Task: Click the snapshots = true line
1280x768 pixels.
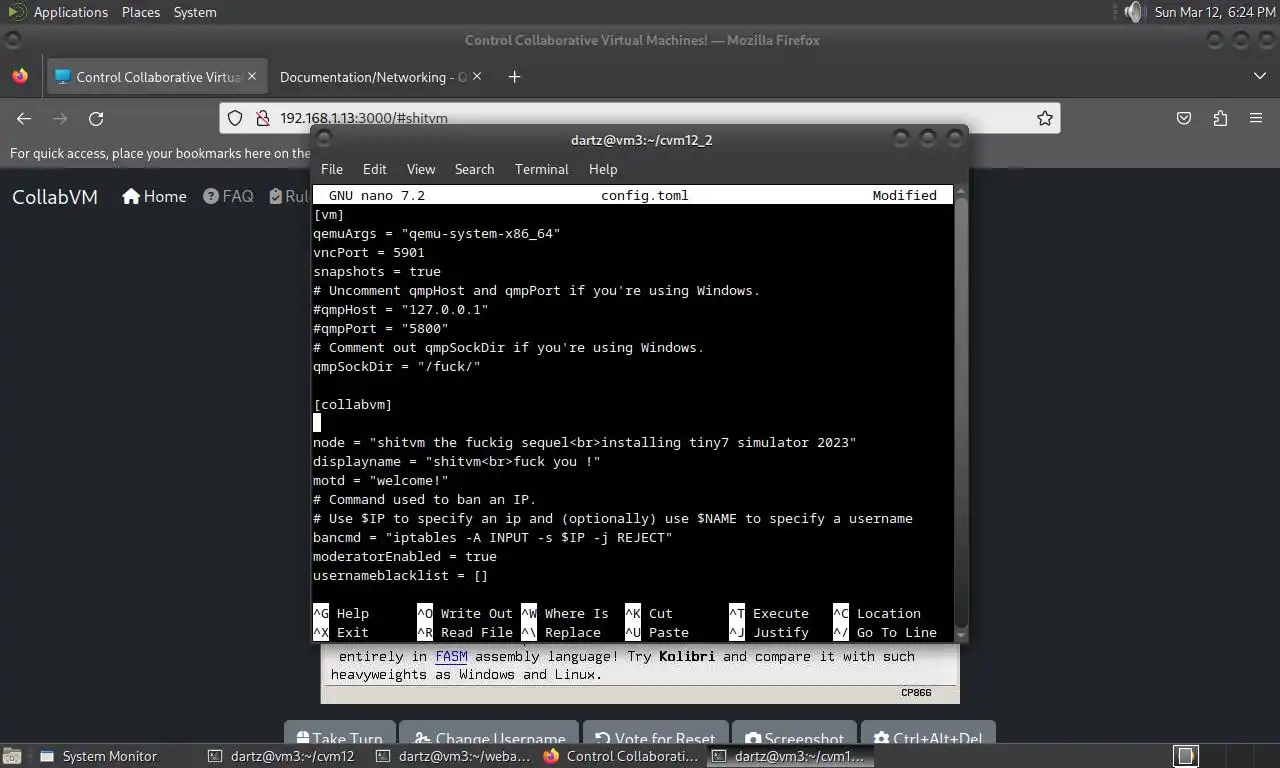Action: coord(377,271)
